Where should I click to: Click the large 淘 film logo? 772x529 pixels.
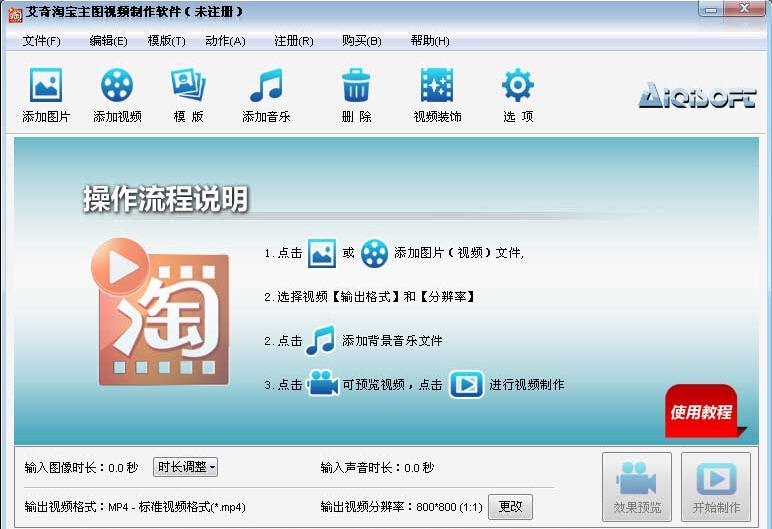point(160,312)
